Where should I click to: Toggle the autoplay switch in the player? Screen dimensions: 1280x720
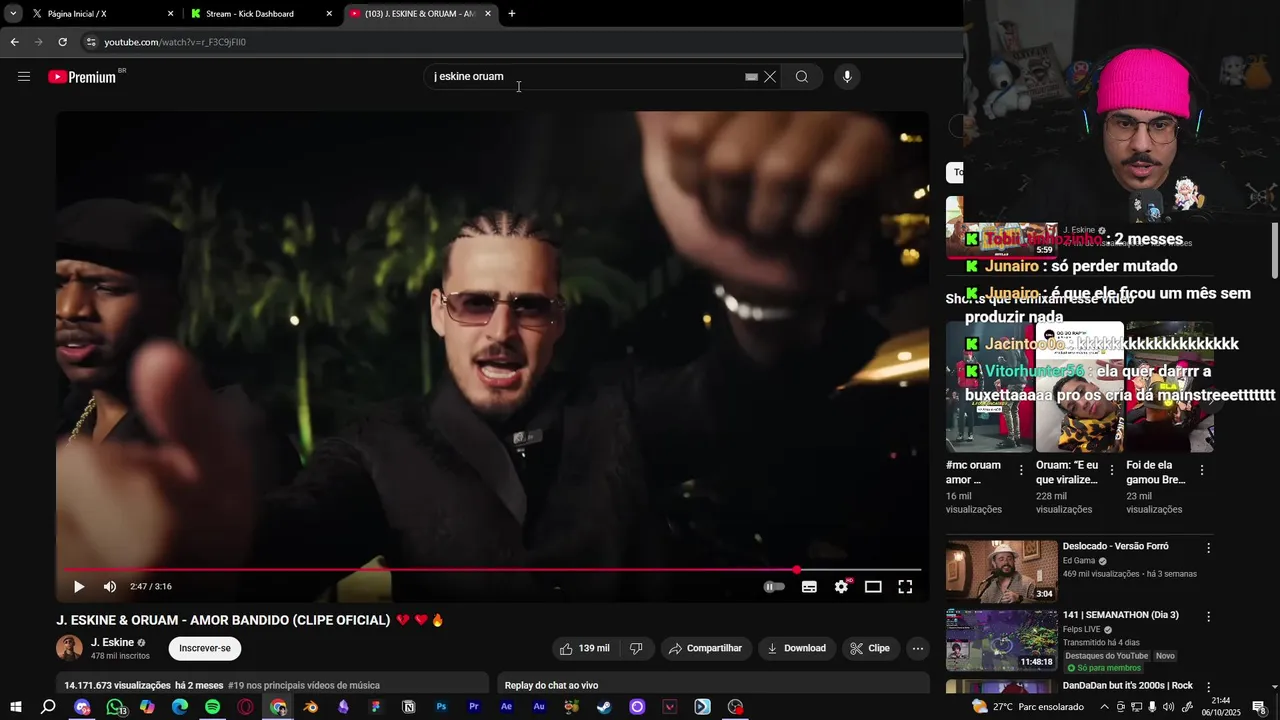(x=775, y=587)
